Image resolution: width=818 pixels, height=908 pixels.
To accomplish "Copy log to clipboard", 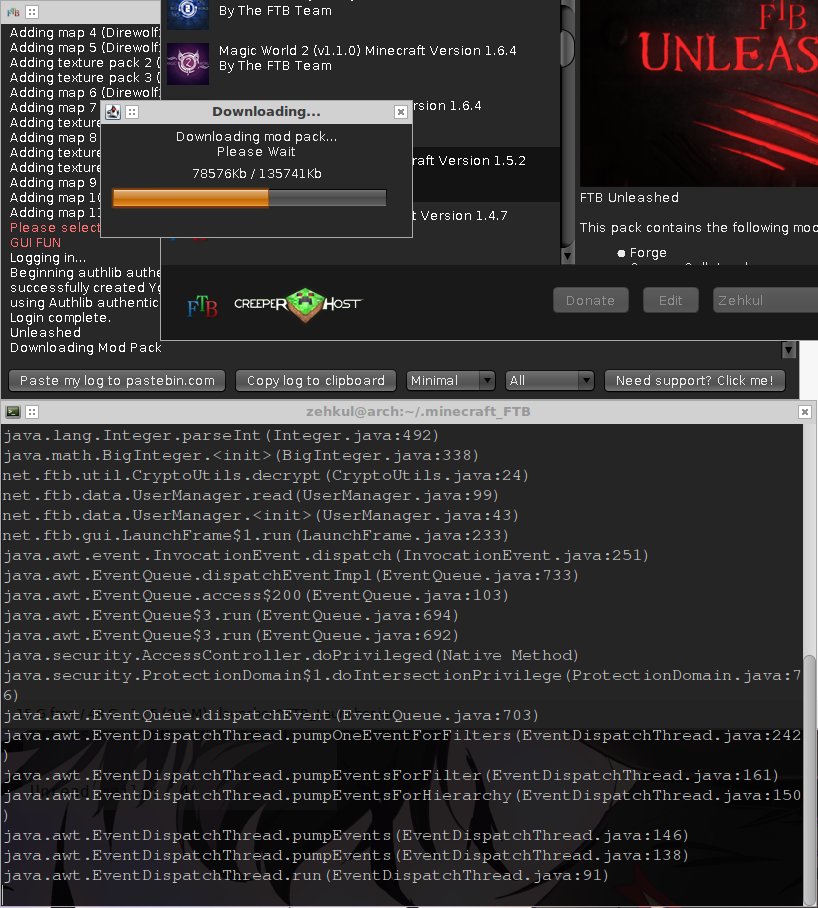I will [316, 380].
